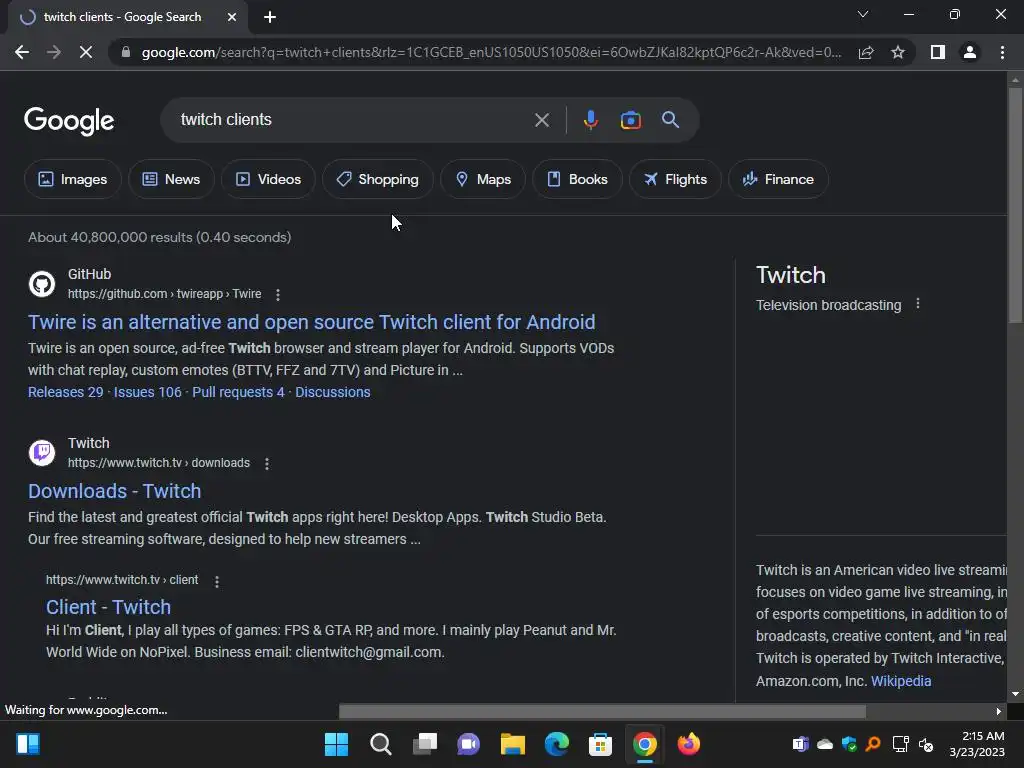This screenshot has width=1024, height=768.
Task: Switch to Shopping results
Action: tap(377, 179)
